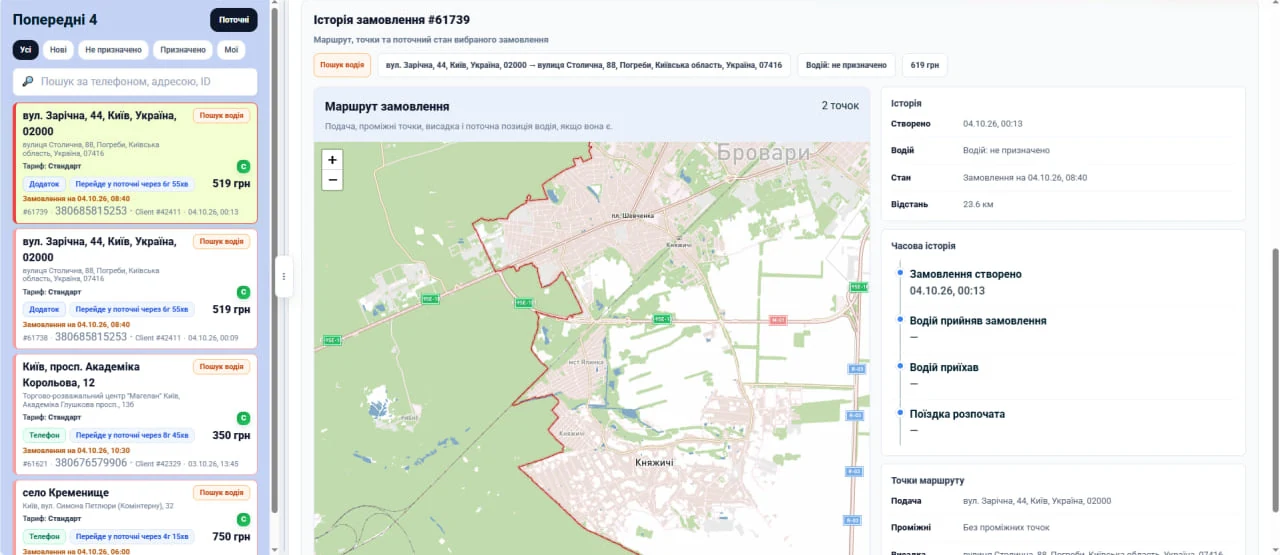Viewport: 1280px width, 555px height.
Task: Click the countdown badge on order #61739
Action: pos(132,184)
